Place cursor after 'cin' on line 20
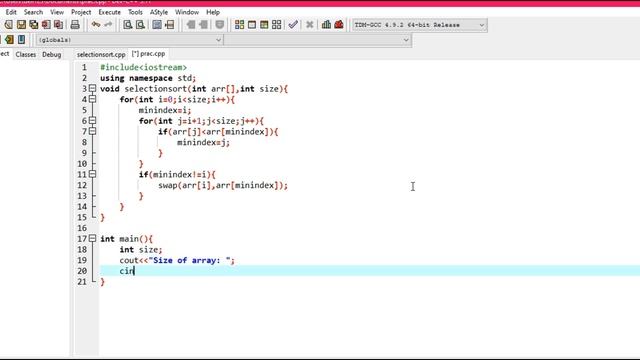This screenshot has width=640, height=360. pos(134,271)
